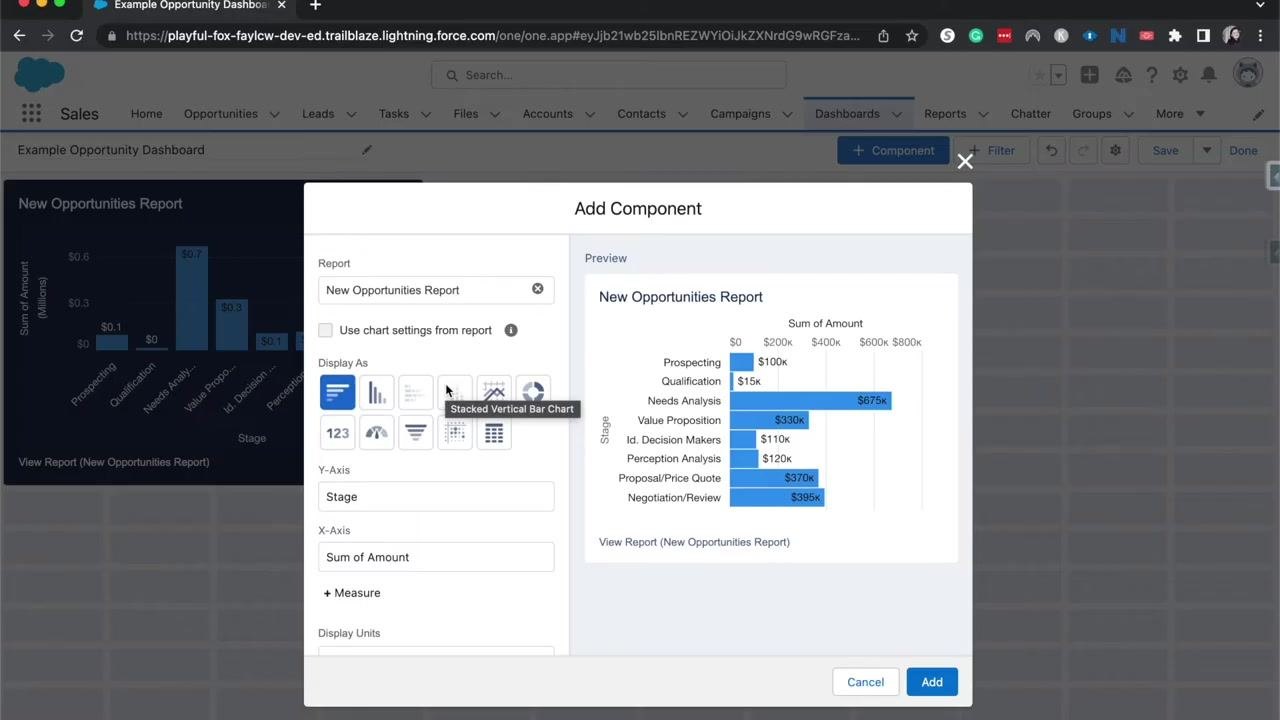Add a Measure to the chart

[x=352, y=593]
